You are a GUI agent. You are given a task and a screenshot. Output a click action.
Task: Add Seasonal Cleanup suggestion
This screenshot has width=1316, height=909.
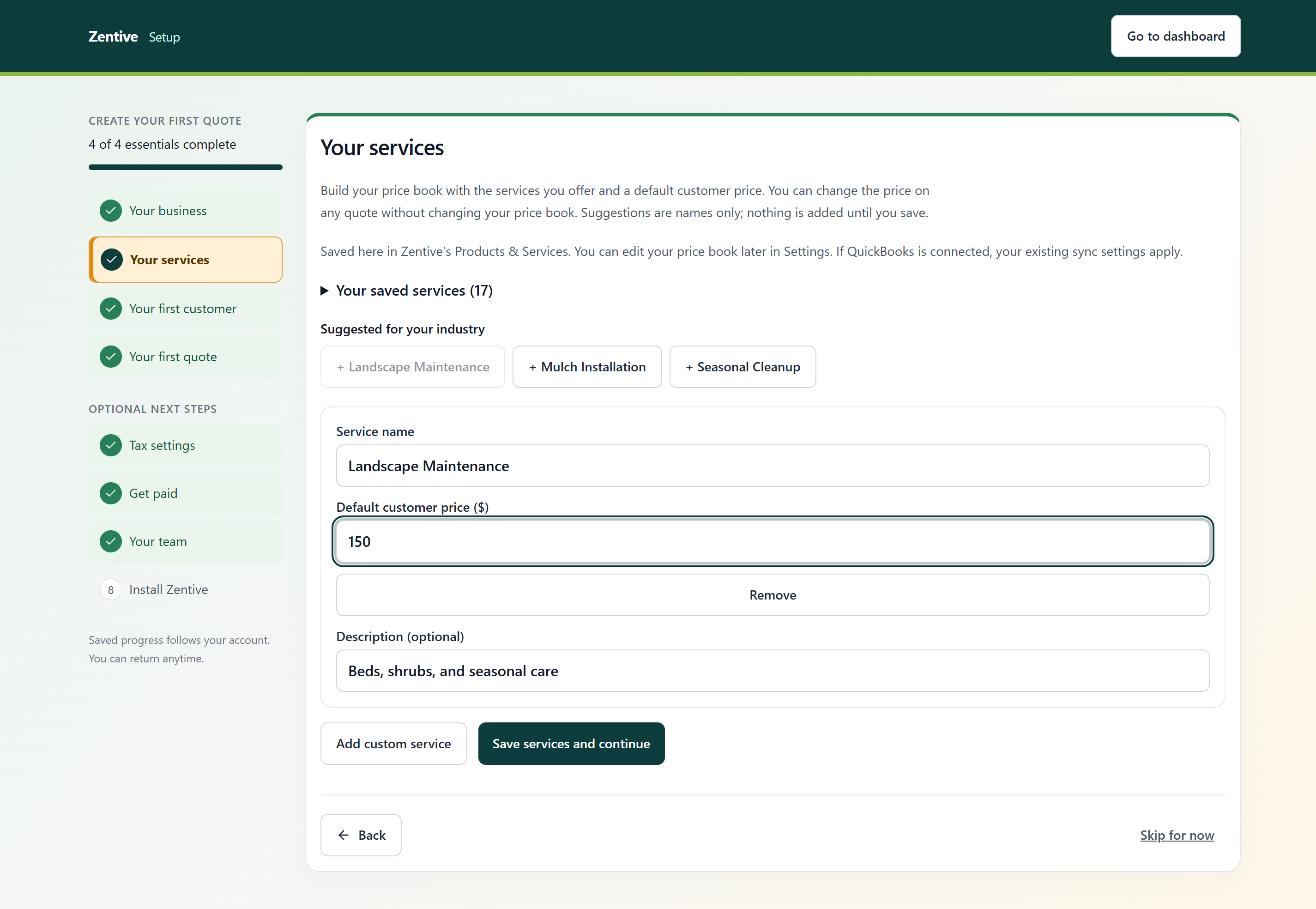coord(742,367)
